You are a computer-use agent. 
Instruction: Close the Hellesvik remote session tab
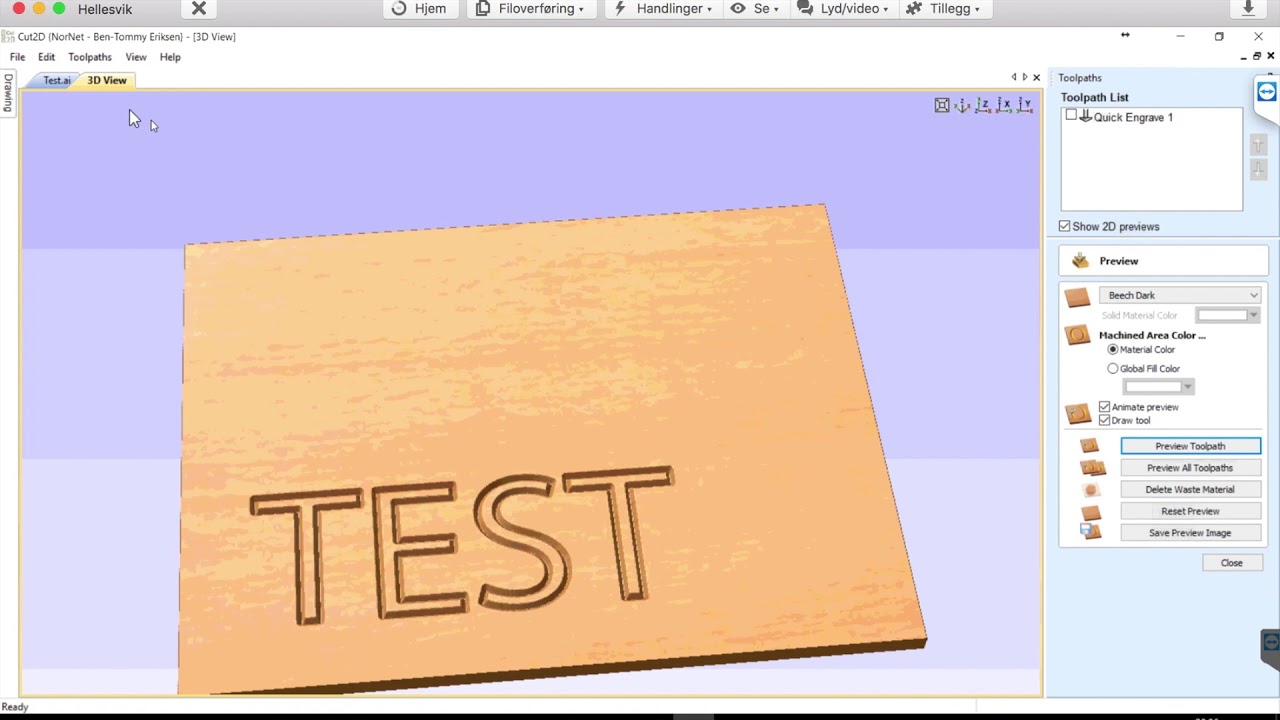point(198,9)
